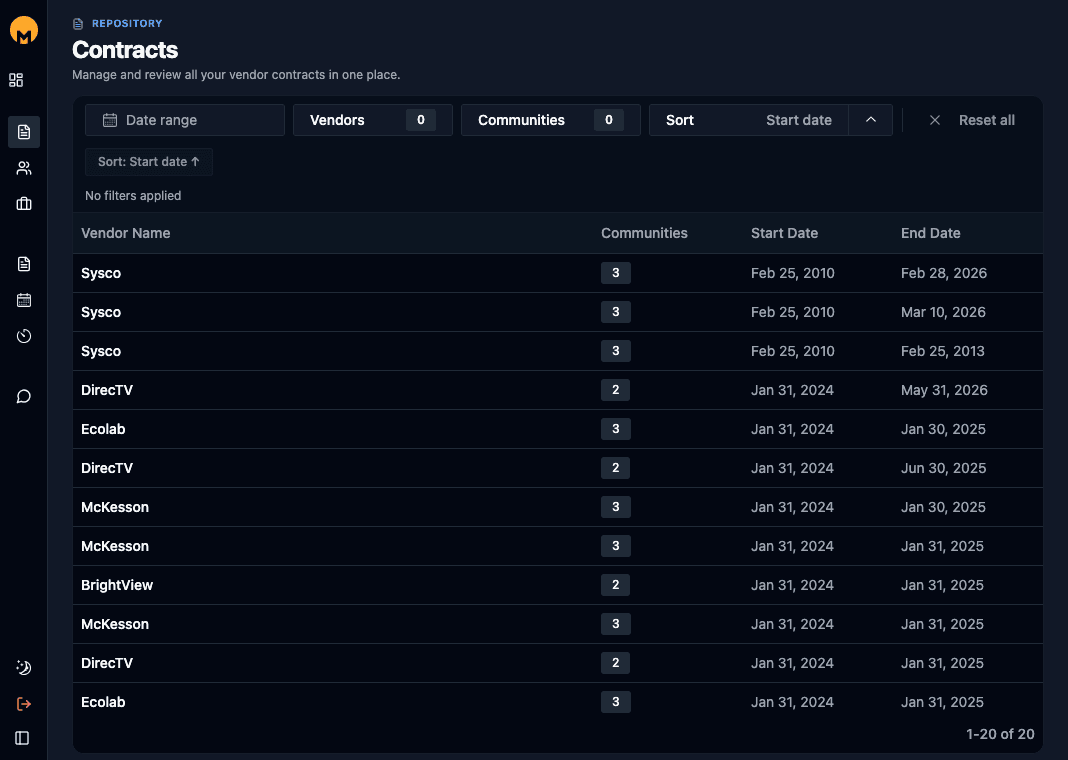
Task: Click the Communities column header
Action: point(644,233)
